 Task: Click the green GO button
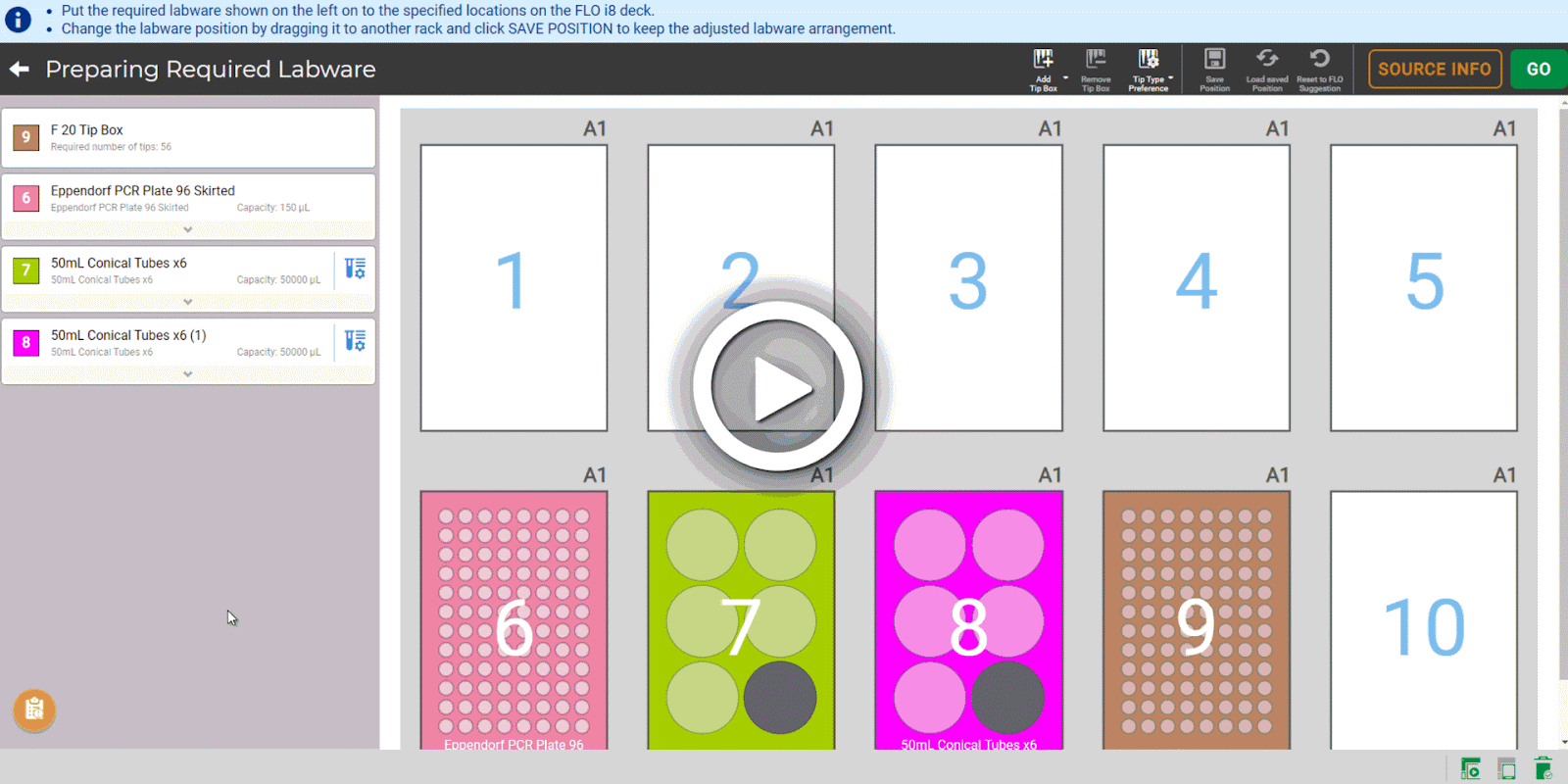pos(1539,69)
